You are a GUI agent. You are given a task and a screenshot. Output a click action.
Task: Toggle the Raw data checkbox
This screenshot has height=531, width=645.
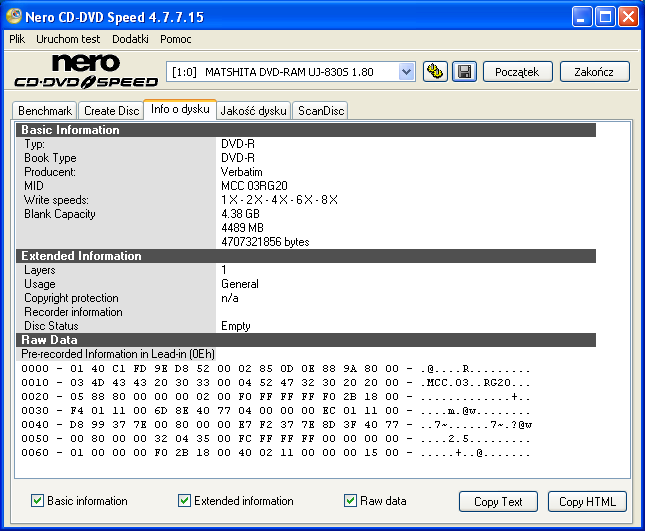click(350, 501)
